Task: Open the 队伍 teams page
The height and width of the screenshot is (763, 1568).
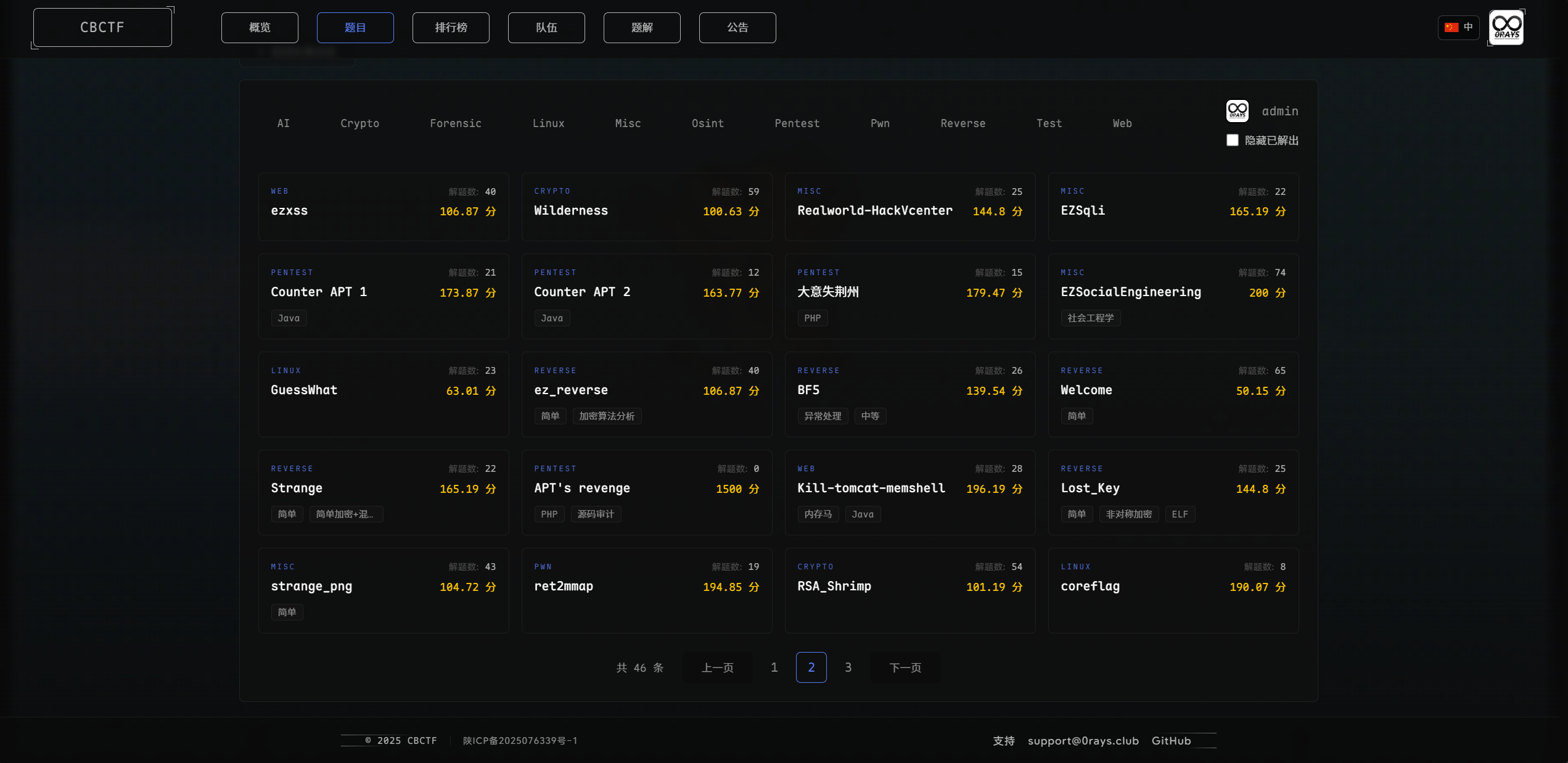Action: click(546, 28)
